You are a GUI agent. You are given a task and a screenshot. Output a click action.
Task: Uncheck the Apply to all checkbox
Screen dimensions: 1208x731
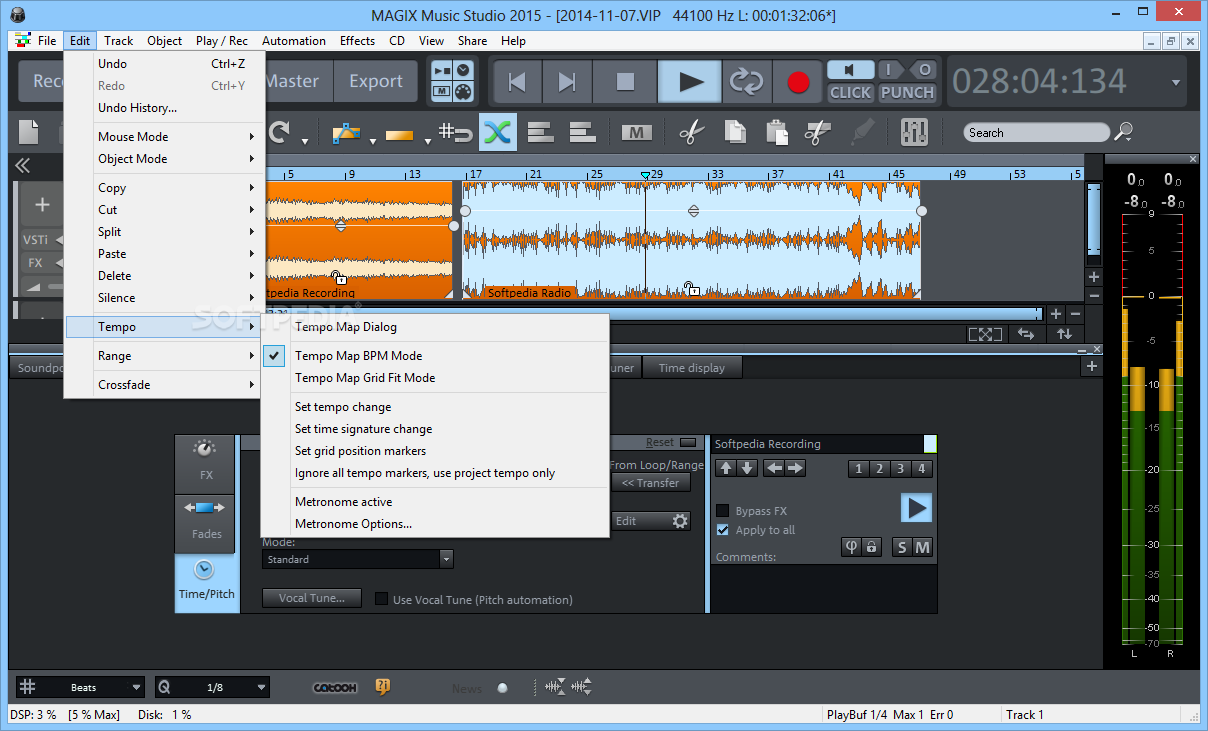pyautogui.click(x=723, y=530)
